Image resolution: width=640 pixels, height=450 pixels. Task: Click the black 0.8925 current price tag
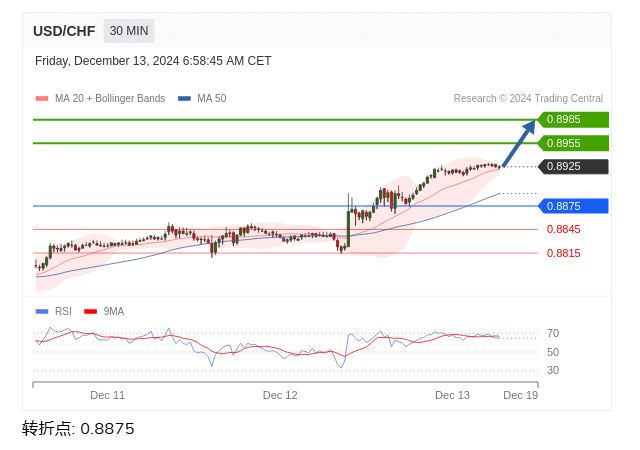[573, 167]
